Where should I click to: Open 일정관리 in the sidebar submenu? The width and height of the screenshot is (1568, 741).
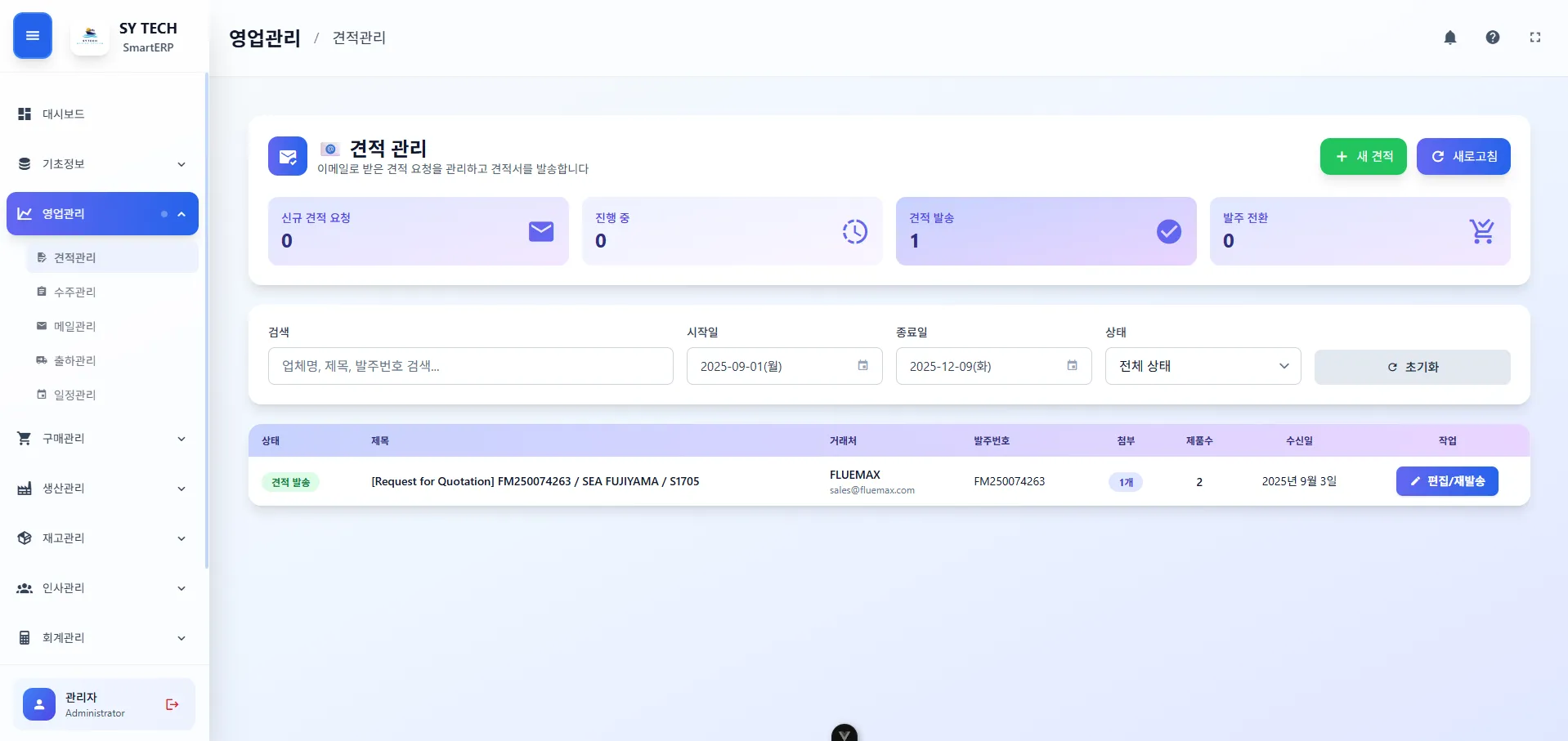(113, 395)
